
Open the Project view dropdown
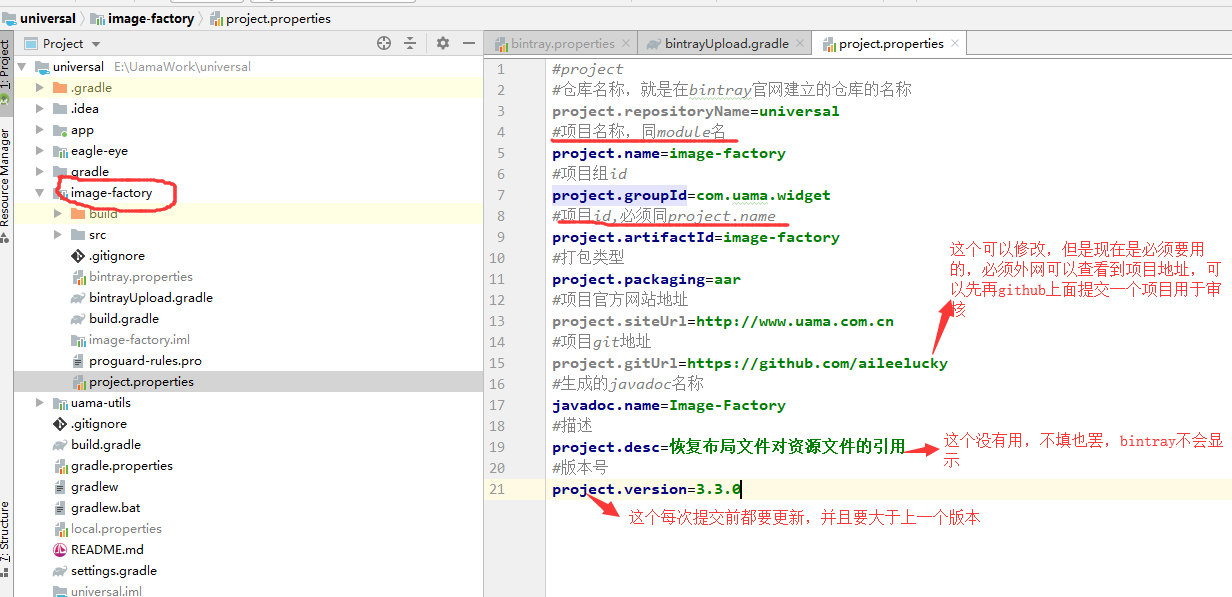coord(62,43)
